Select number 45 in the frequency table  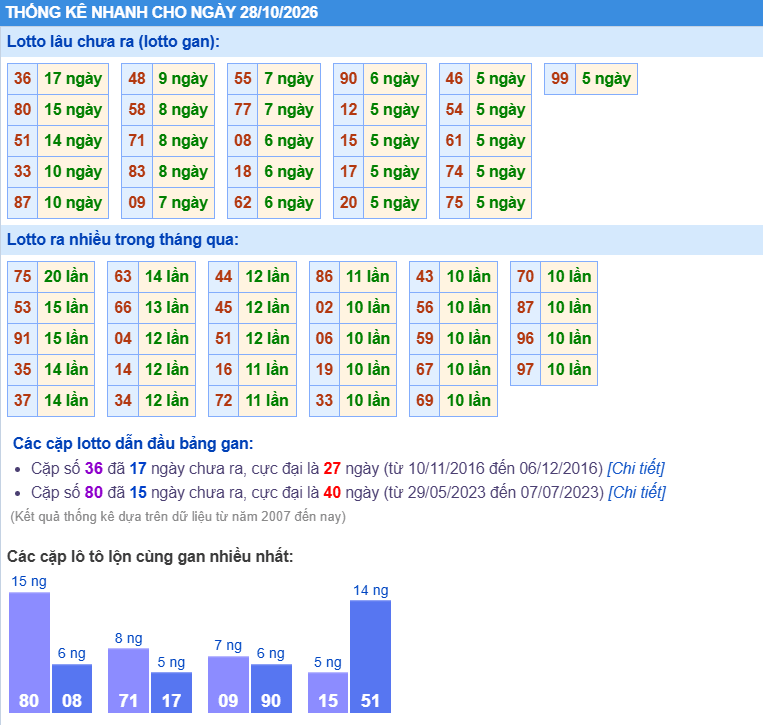pyautogui.click(x=223, y=308)
